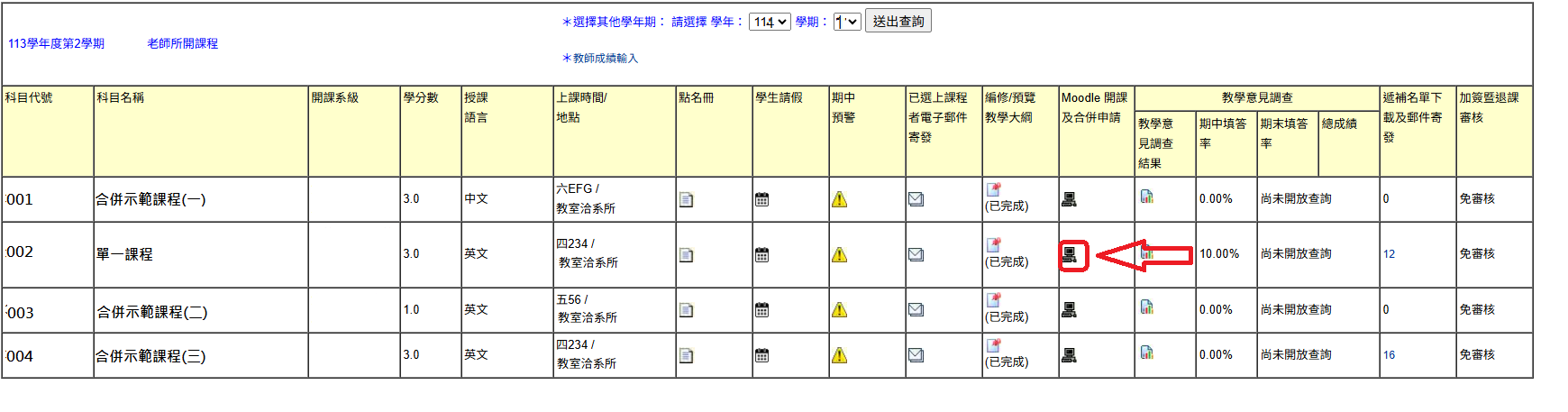Select the 113學年度第2學期 heading text
Image resolution: width=1568 pixels, height=412 pixels.
pyautogui.click(x=56, y=43)
